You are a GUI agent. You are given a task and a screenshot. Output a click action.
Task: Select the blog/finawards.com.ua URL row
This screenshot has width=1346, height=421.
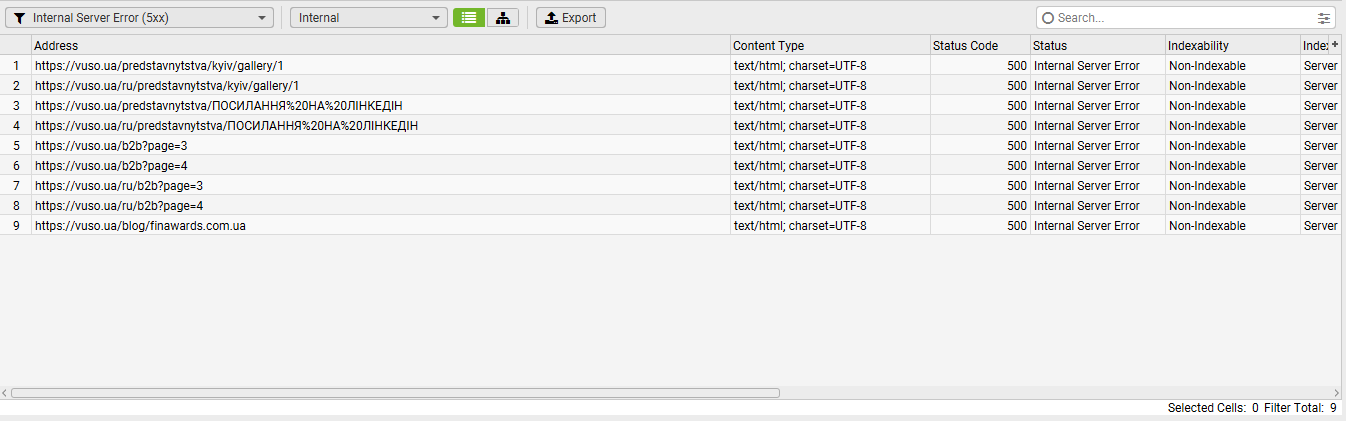click(141, 226)
